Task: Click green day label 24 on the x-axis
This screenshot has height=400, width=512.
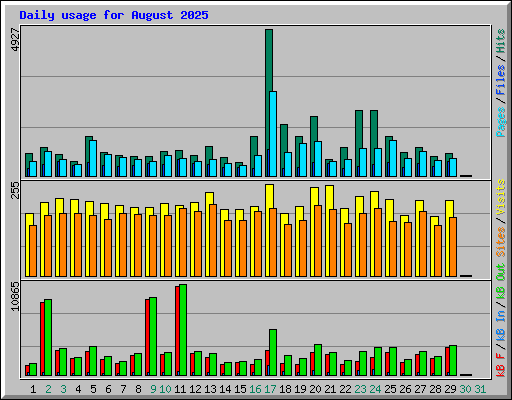Action: point(375,389)
